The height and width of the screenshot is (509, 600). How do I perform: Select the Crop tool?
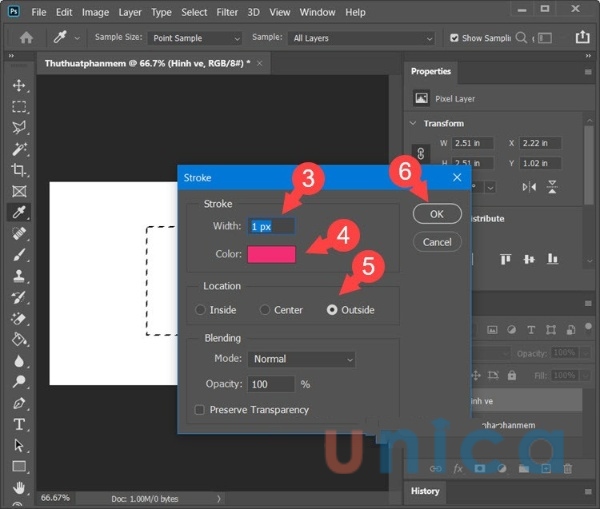pyautogui.click(x=19, y=170)
